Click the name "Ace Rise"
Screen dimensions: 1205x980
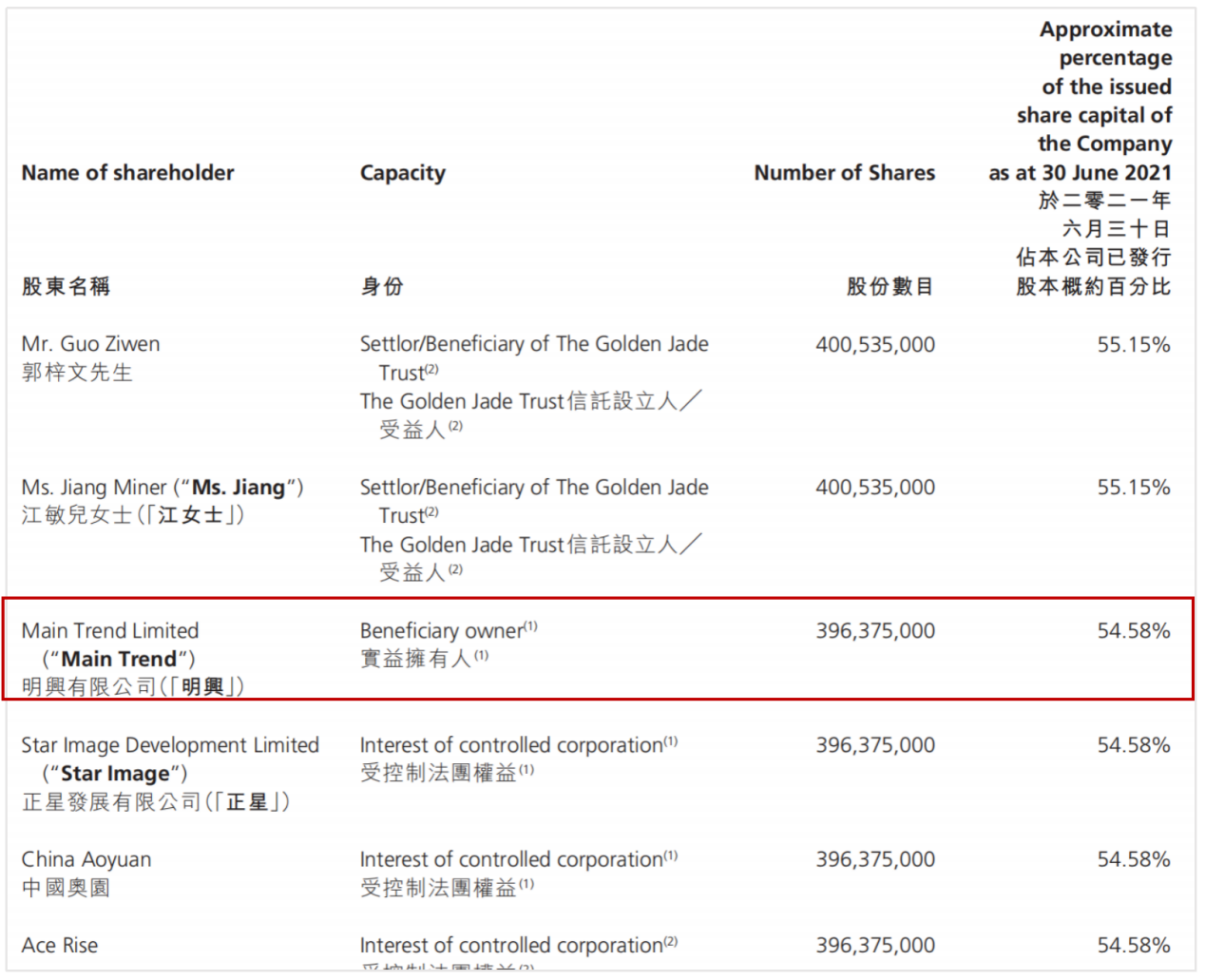[x=60, y=945]
